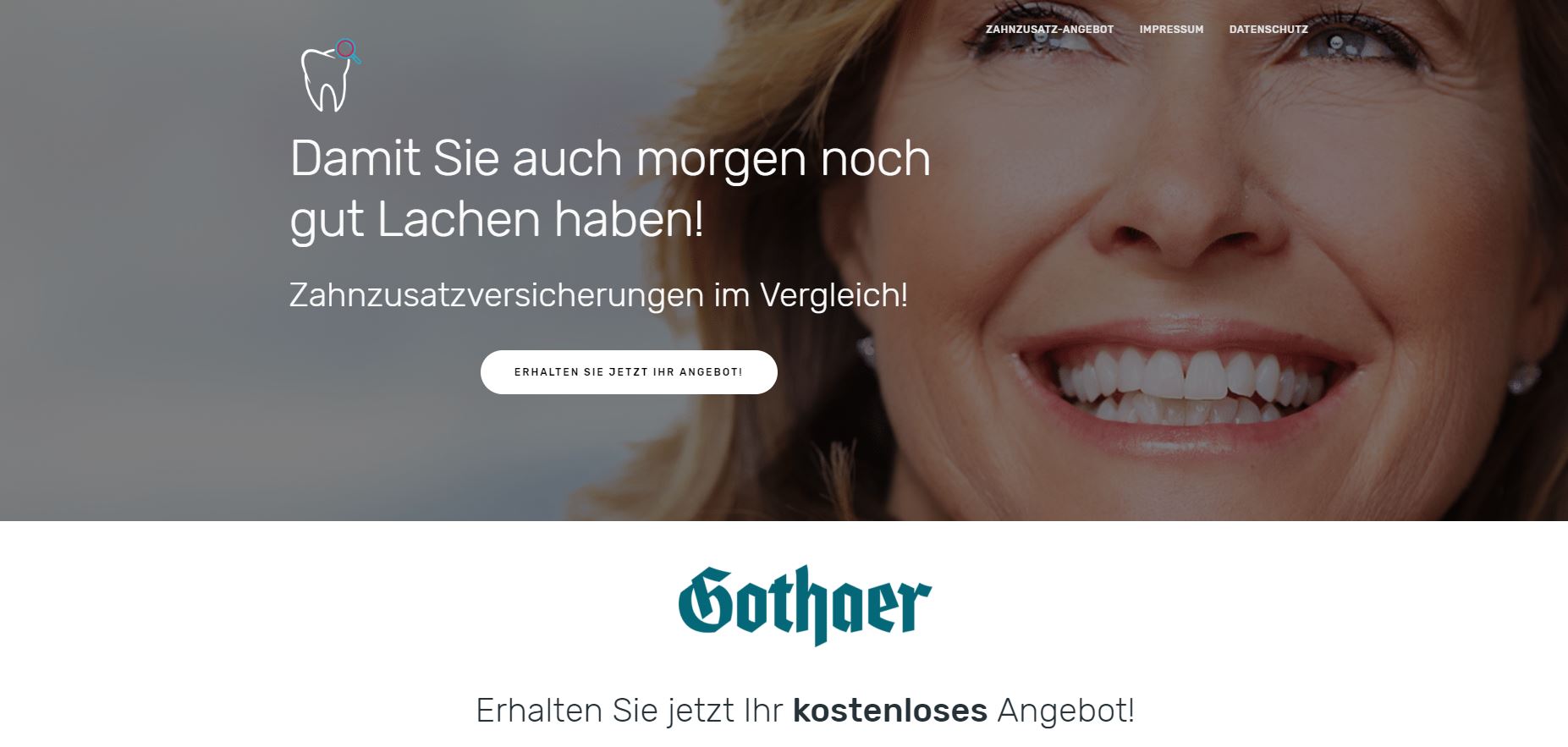Click the magnifying glass on the tooth logo
The image size is (1568, 747).
click(x=348, y=51)
